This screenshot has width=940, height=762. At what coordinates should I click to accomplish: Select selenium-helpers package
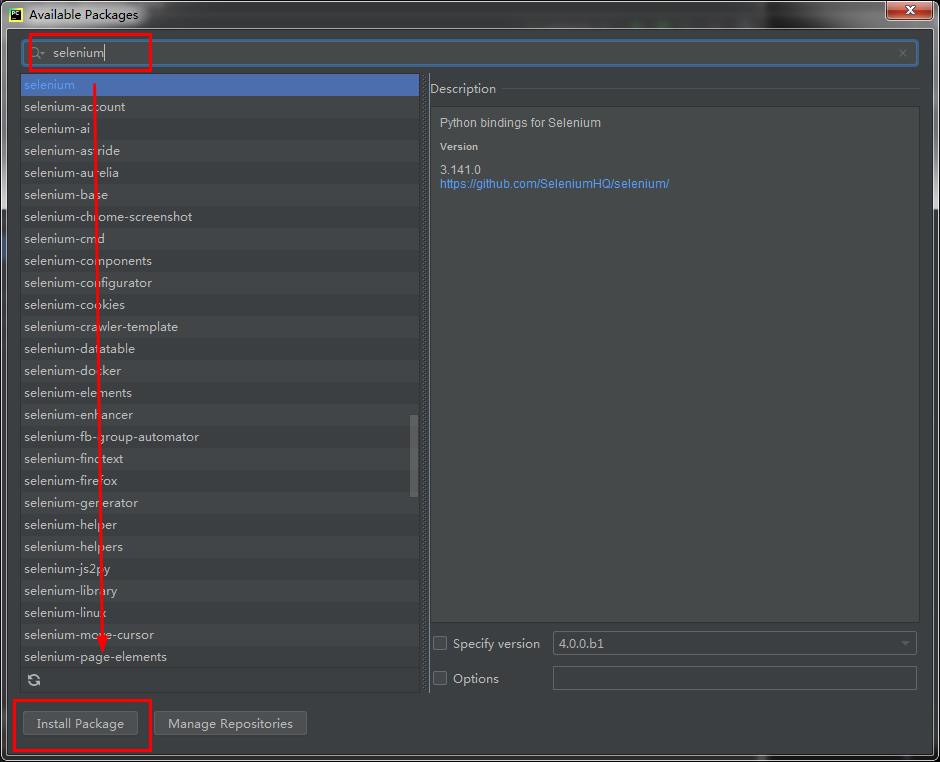[219, 547]
